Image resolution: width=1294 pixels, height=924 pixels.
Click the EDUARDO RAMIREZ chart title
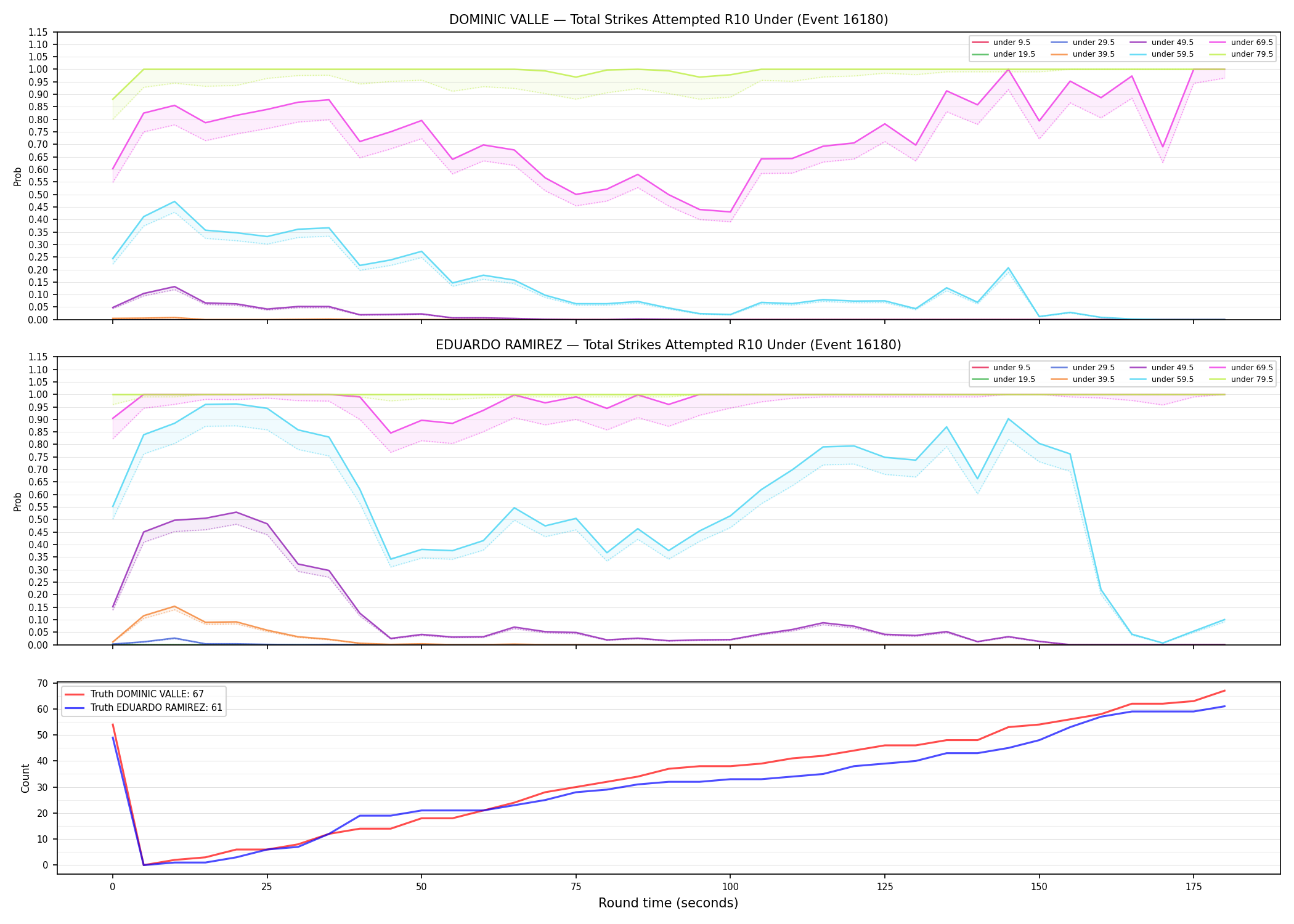[669, 345]
